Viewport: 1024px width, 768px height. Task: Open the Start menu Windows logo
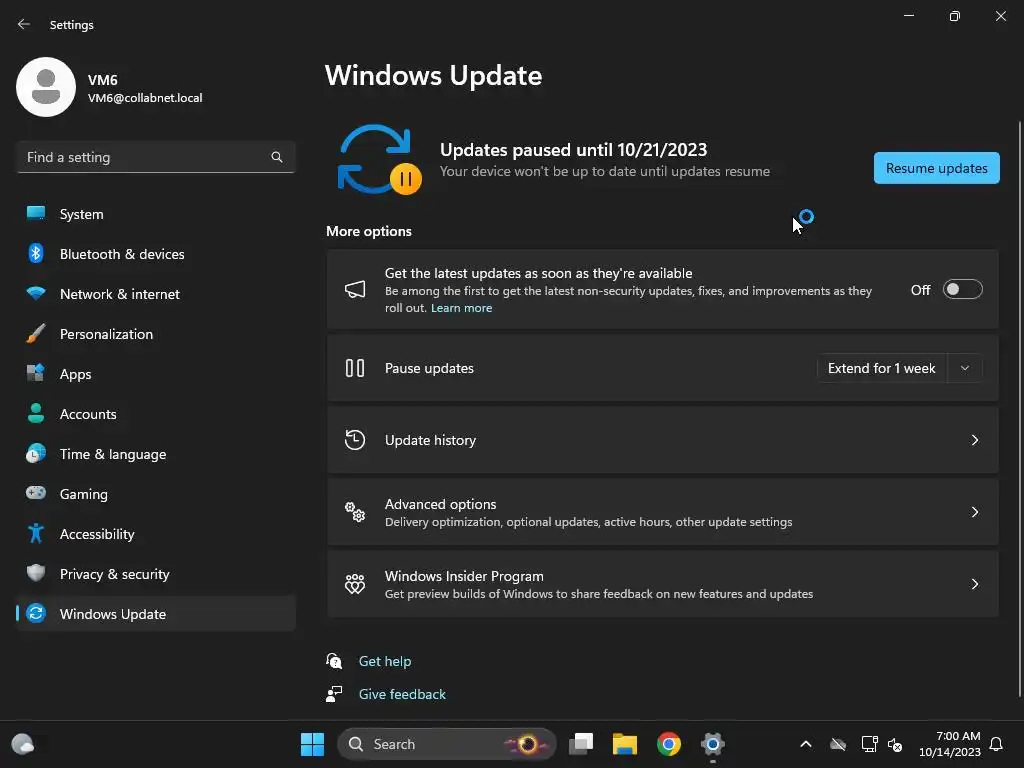pyautogui.click(x=312, y=744)
